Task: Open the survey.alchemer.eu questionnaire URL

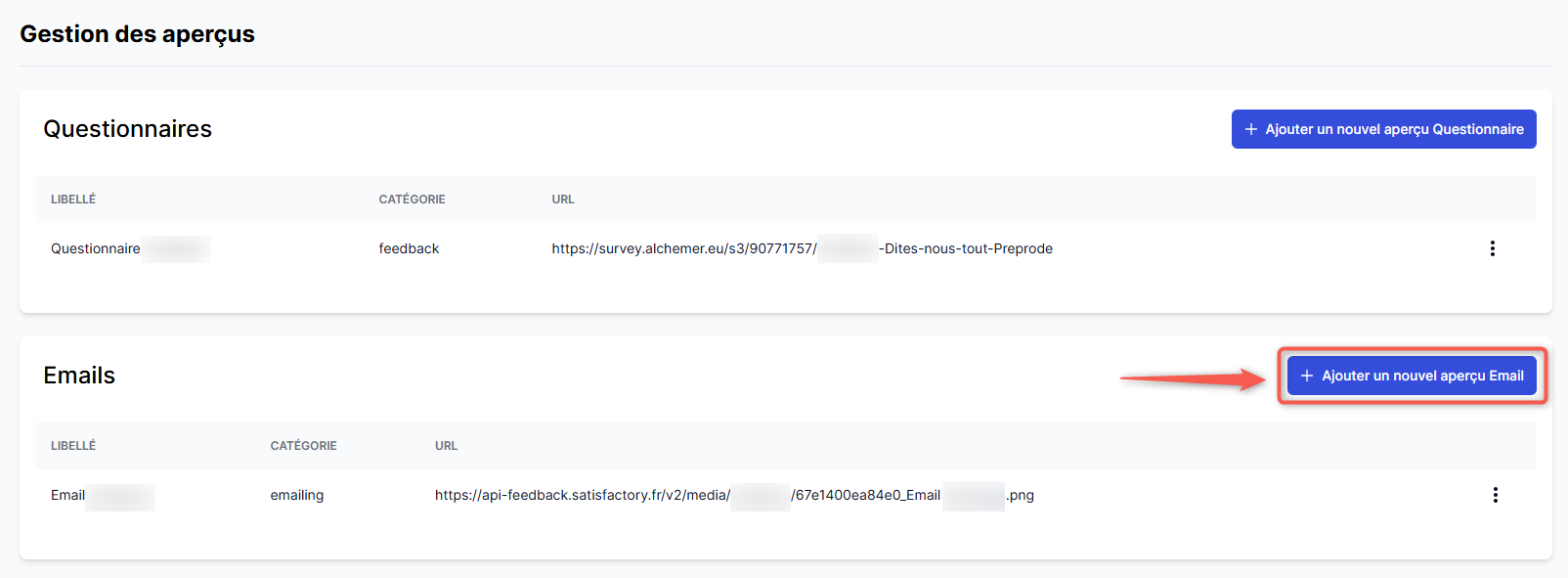Action: point(684,248)
